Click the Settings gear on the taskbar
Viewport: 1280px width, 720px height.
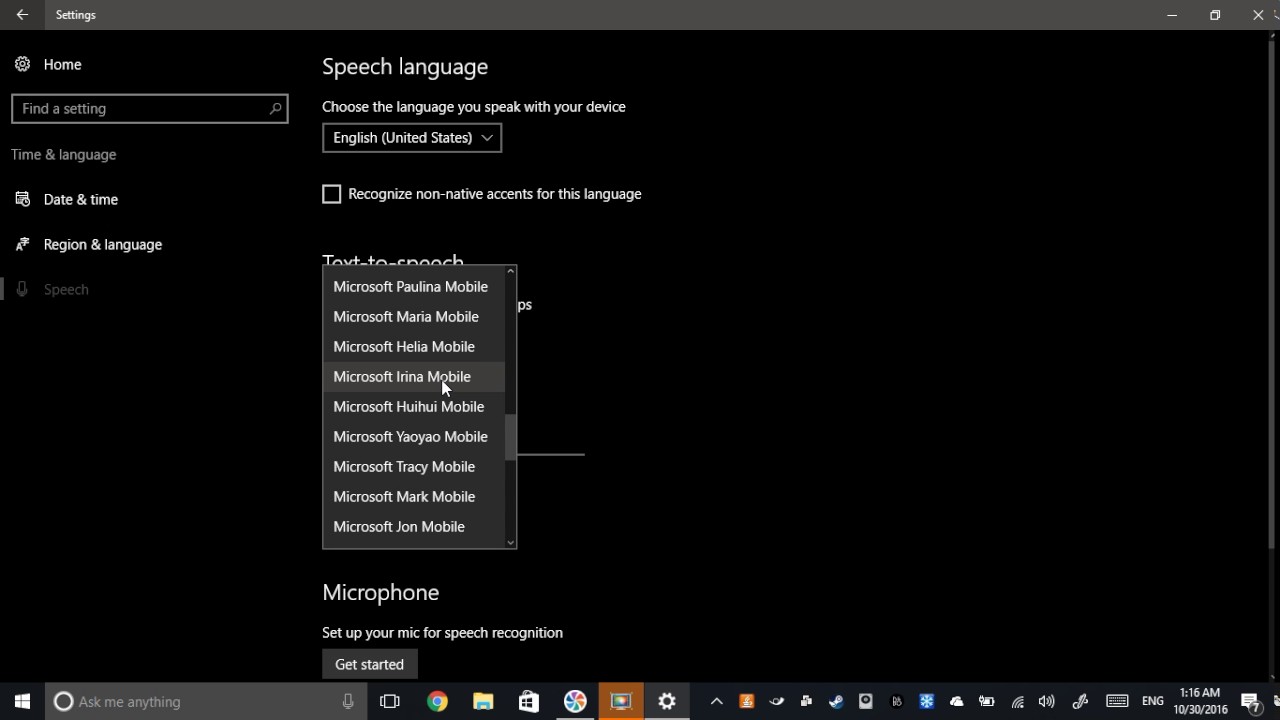667,702
